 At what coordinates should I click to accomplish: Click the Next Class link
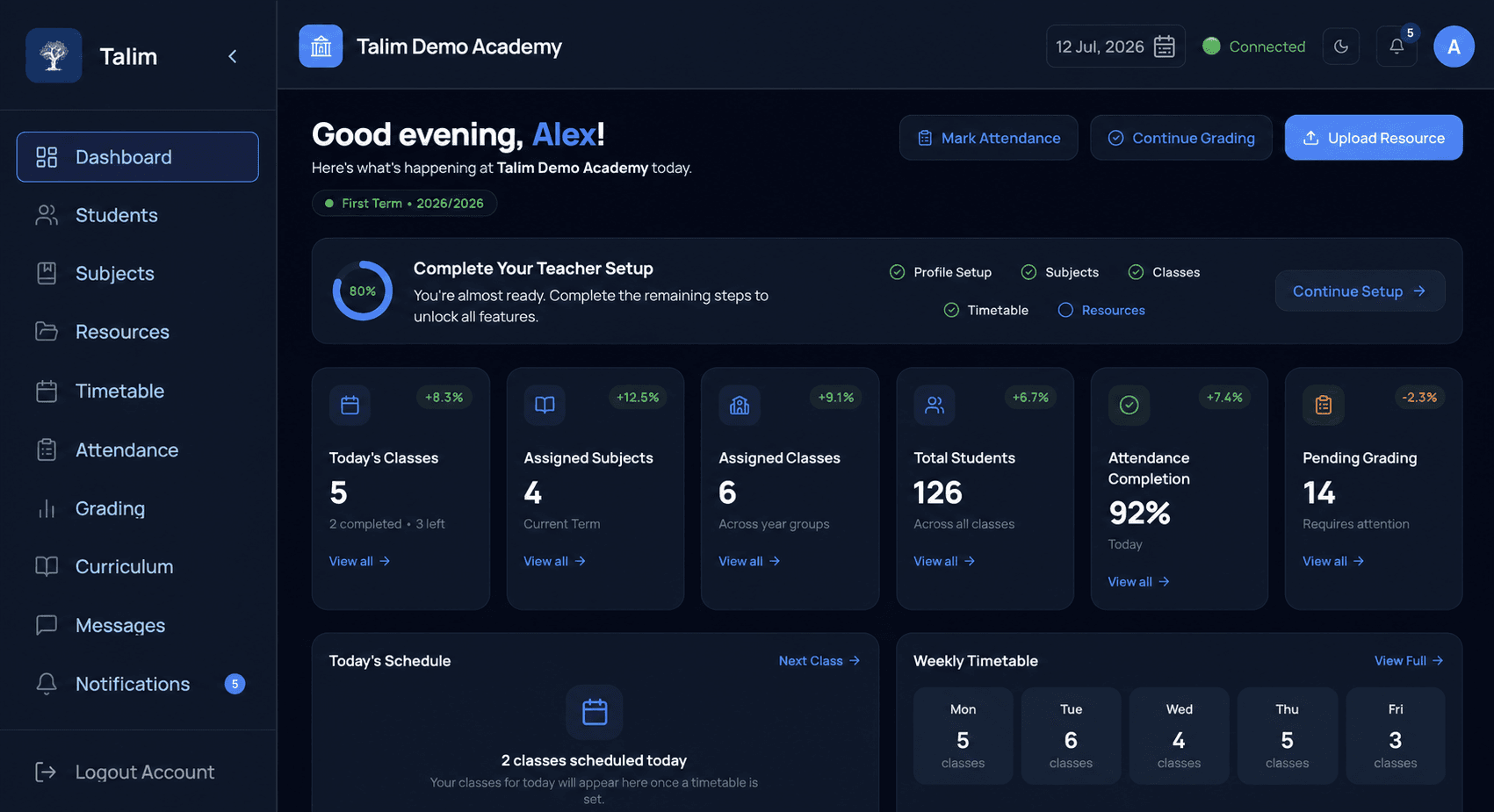pyautogui.click(x=819, y=660)
